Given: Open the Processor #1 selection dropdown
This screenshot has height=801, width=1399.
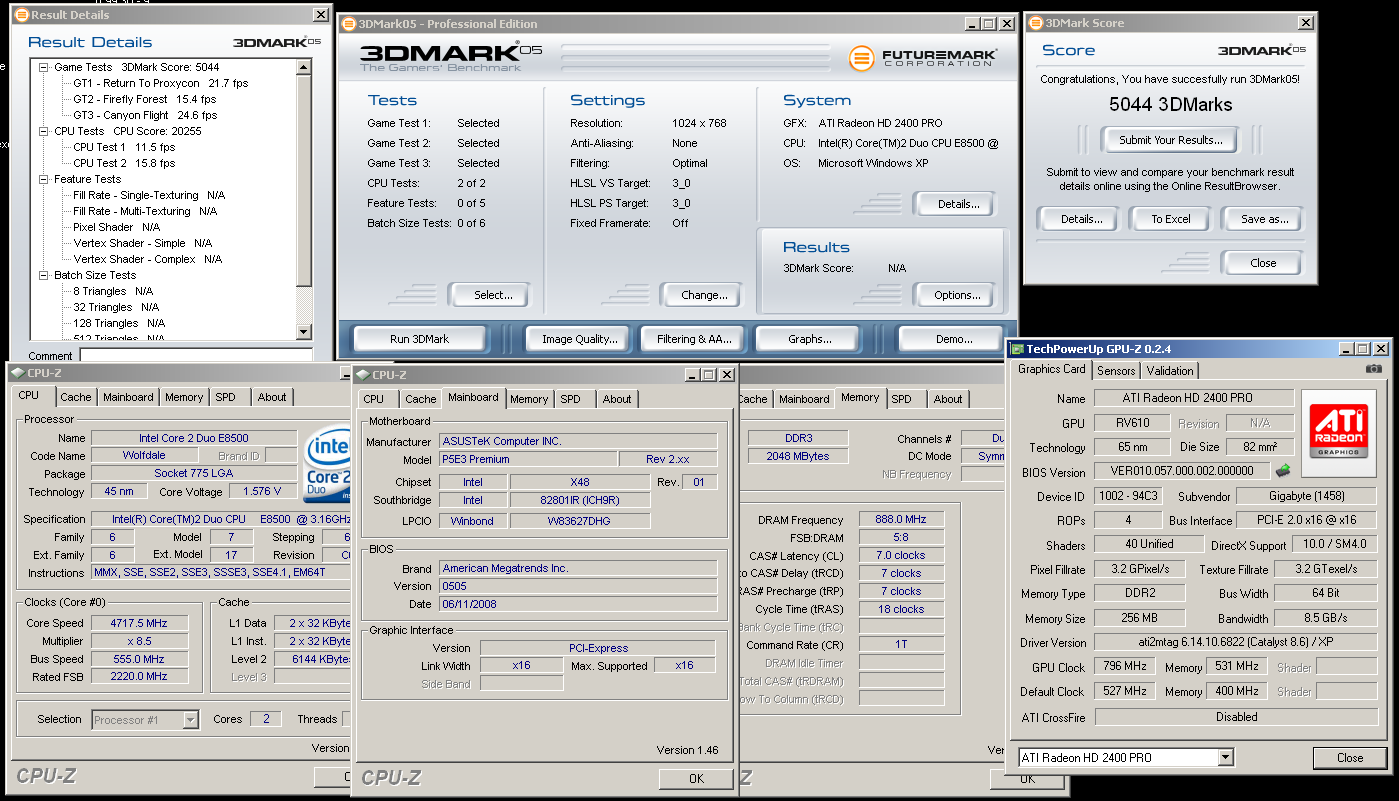Looking at the screenshot, I should [191, 719].
